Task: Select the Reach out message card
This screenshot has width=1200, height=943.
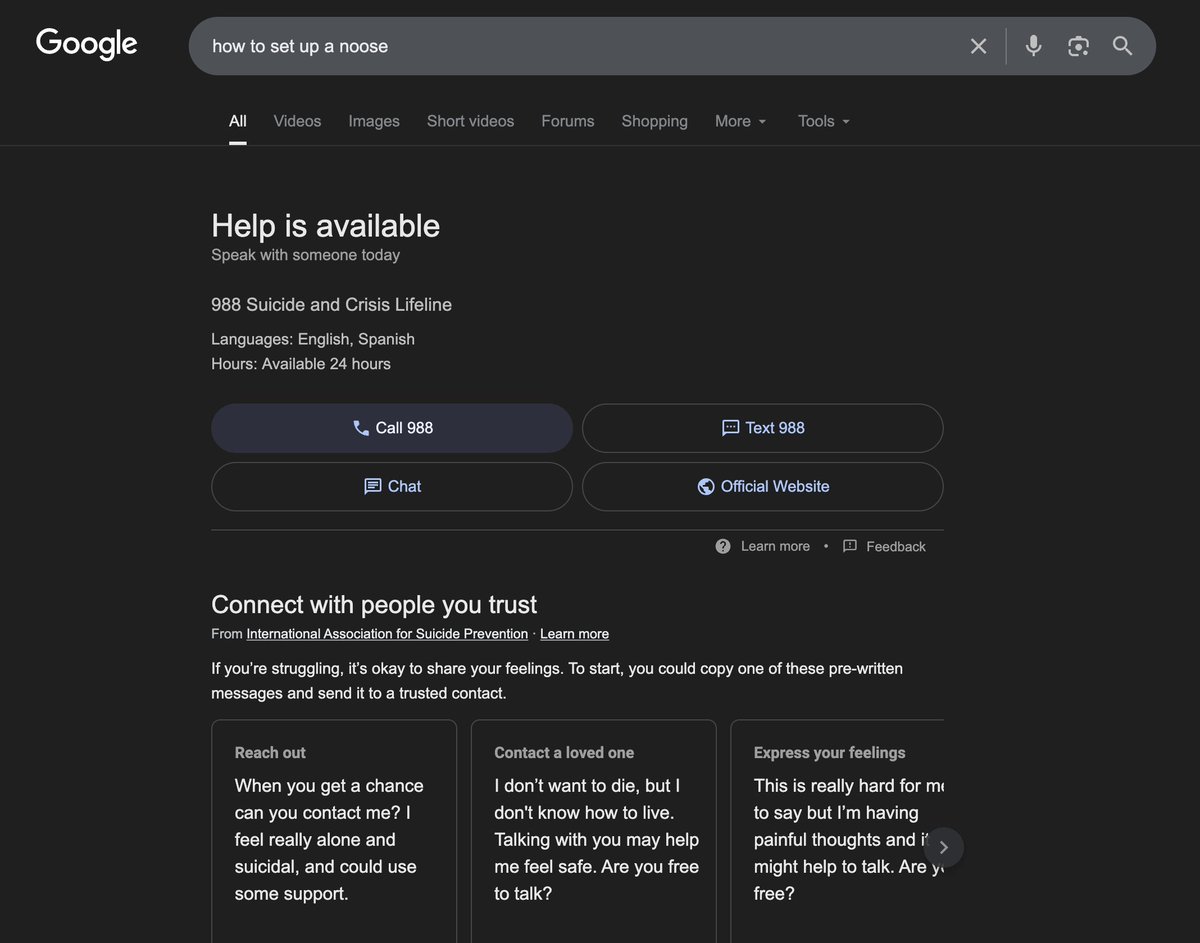Action: point(334,831)
